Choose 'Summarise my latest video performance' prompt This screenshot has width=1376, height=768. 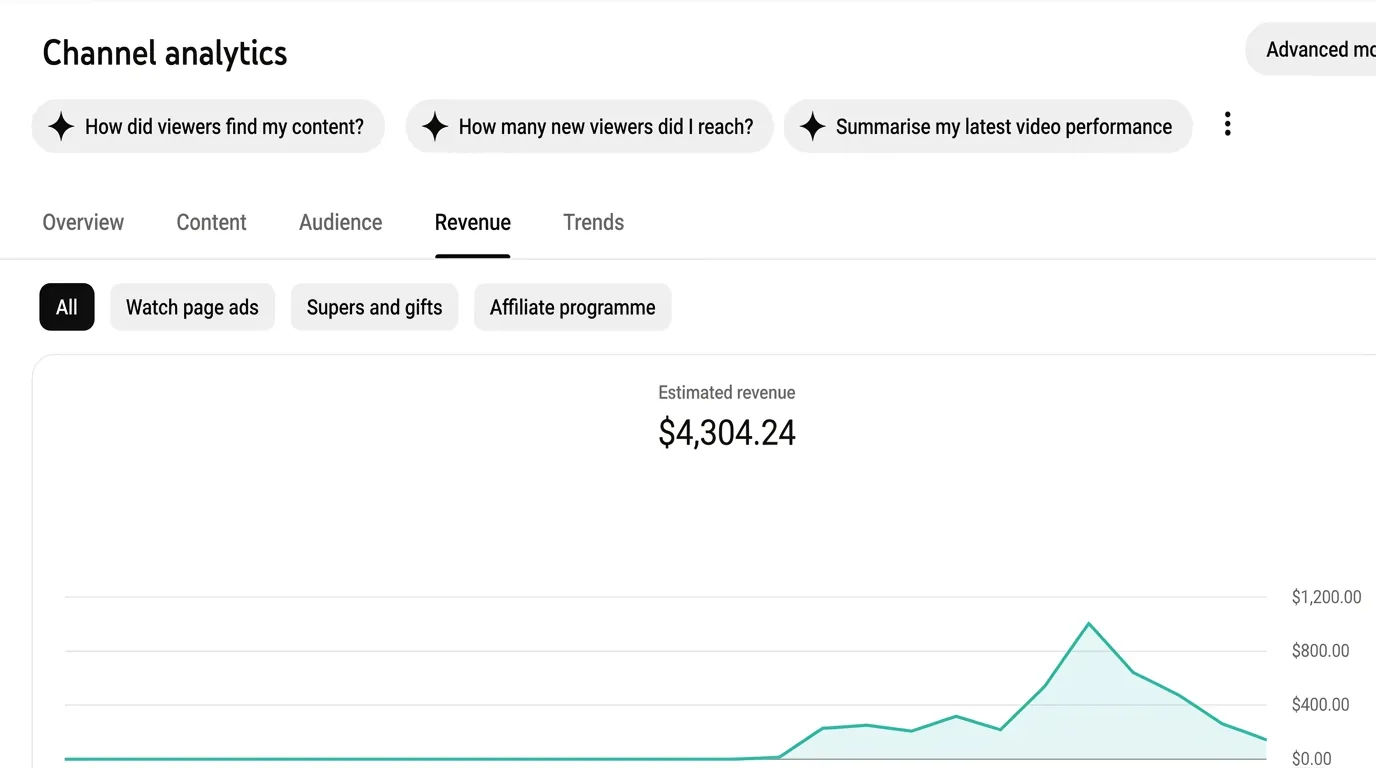[x=988, y=126]
